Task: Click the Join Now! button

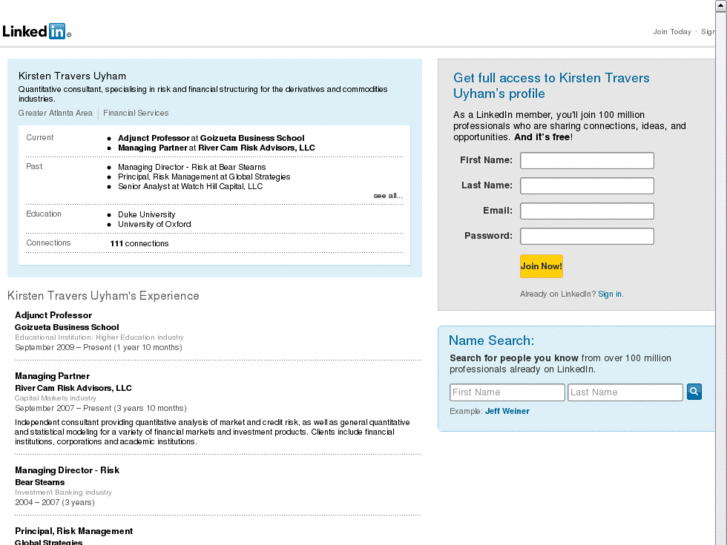Action: (x=541, y=266)
